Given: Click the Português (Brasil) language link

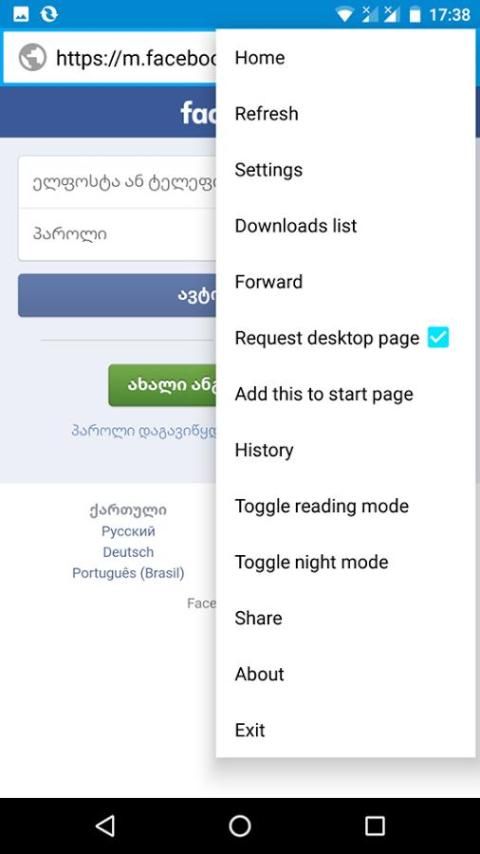Looking at the screenshot, I should 128,573.
